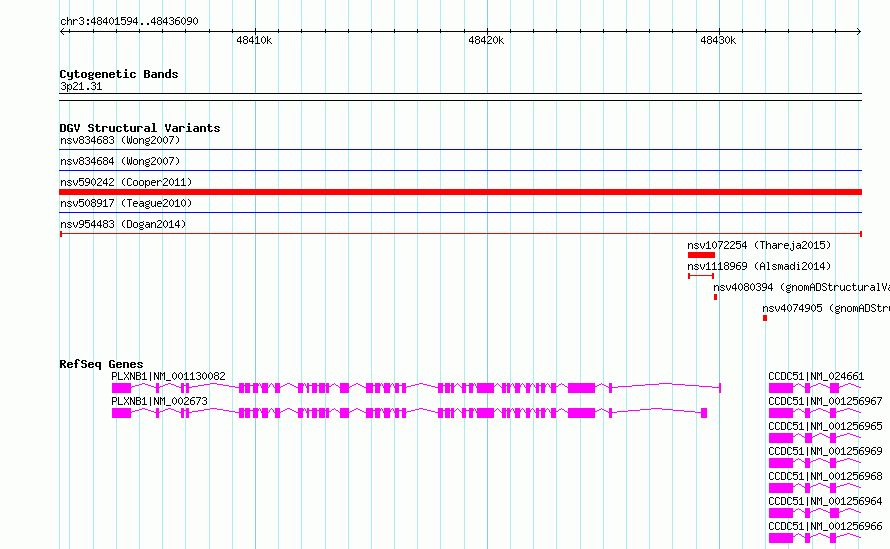The width and height of the screenshot is (890, 549).
Task: Open the CCDC51|NM_001256965 transcript label
Action: 825,426
